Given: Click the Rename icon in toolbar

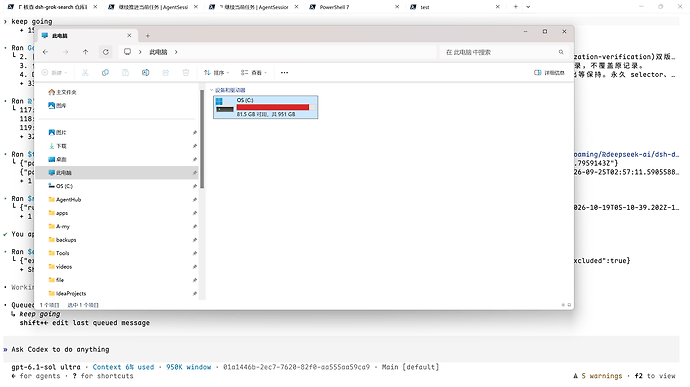Looking at the screenshot, I should click(145, 73).
